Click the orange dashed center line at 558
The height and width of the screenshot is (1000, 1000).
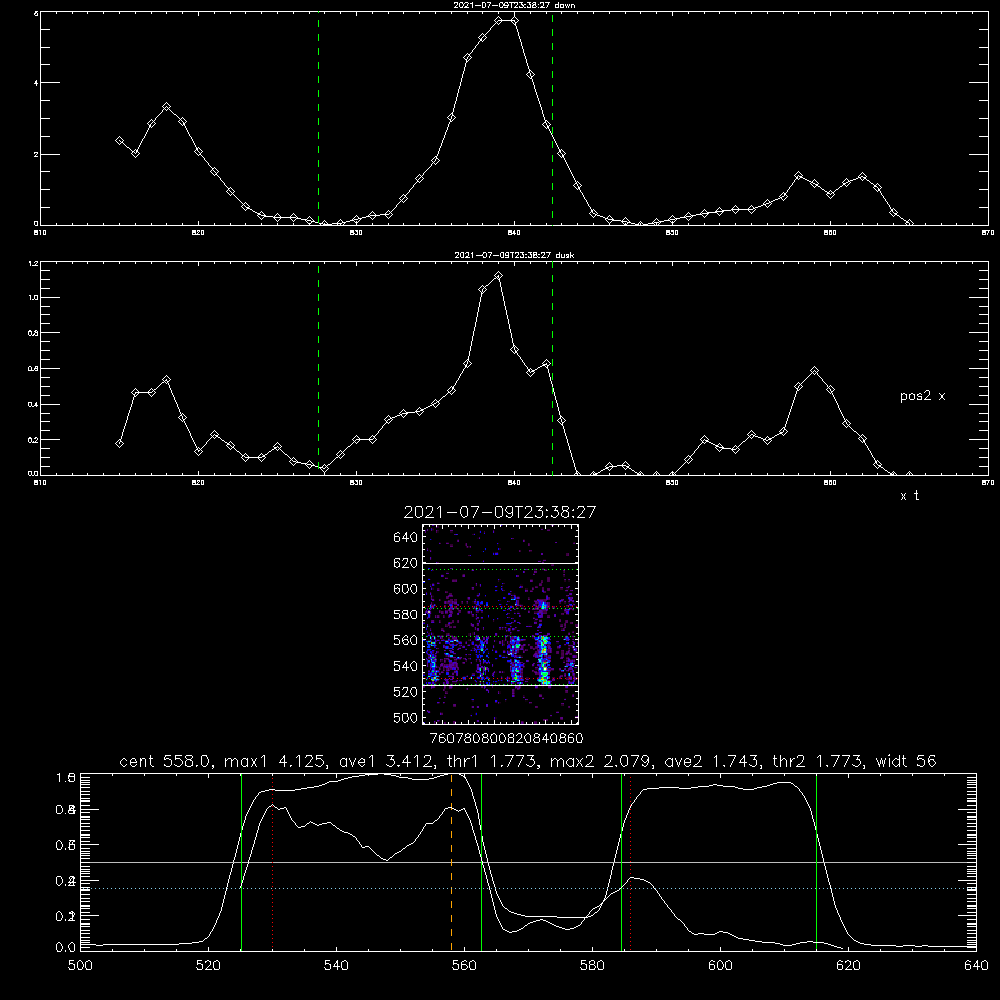point(452,862)
